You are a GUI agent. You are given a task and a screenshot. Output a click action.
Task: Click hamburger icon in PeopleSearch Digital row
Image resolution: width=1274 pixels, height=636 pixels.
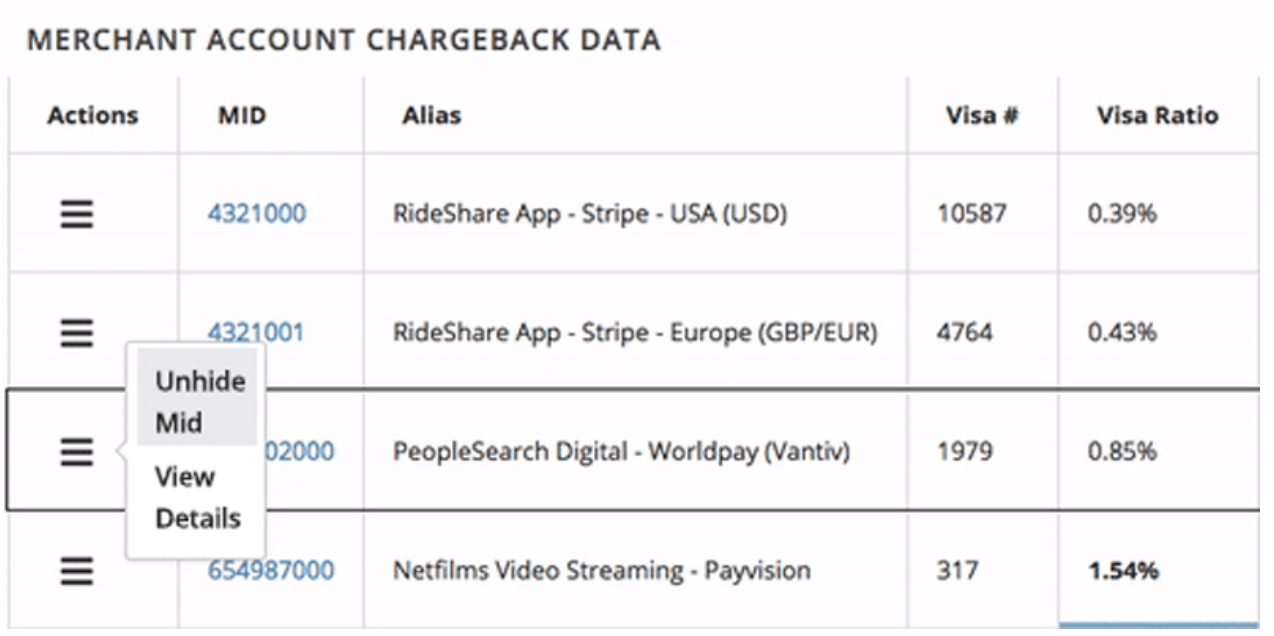pos(77,452)
